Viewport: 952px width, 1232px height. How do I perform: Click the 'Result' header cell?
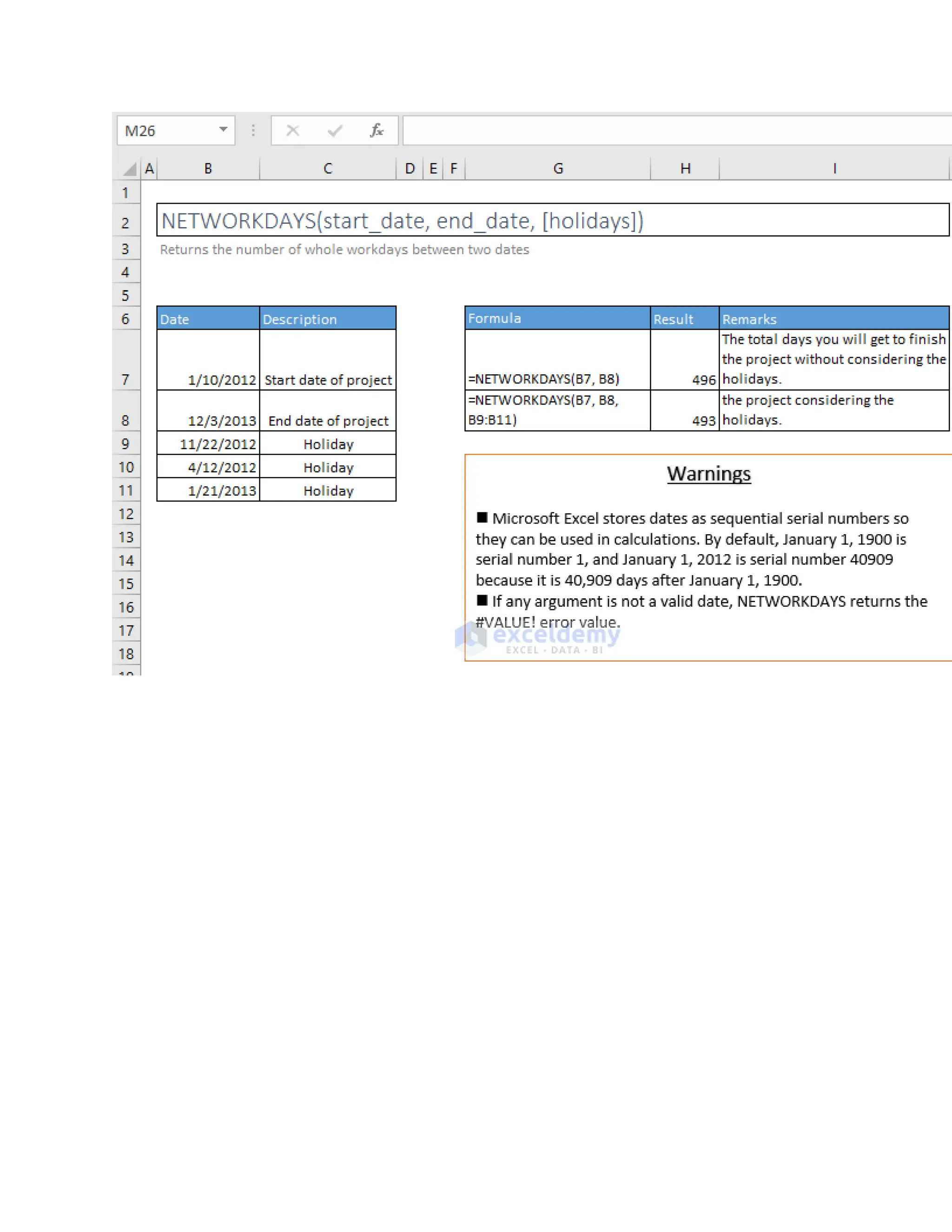(x=685, y=318)
